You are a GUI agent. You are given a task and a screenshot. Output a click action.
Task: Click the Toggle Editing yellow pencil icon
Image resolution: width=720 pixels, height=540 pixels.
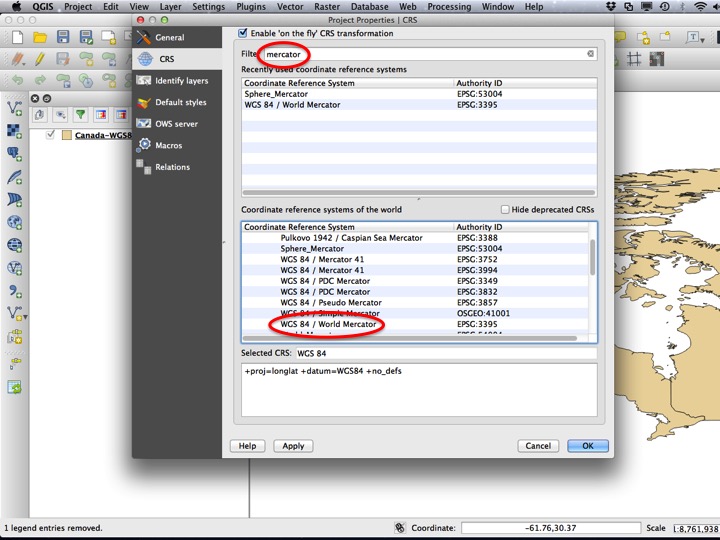coord(40,59)
